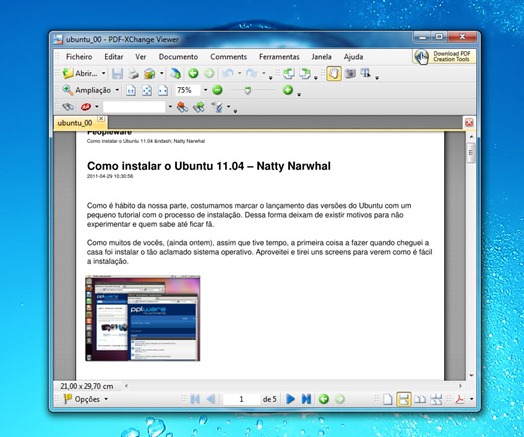Screen dimensions: 524x437
Task: Click the page number field showing 1
Action: click(241, 399)
